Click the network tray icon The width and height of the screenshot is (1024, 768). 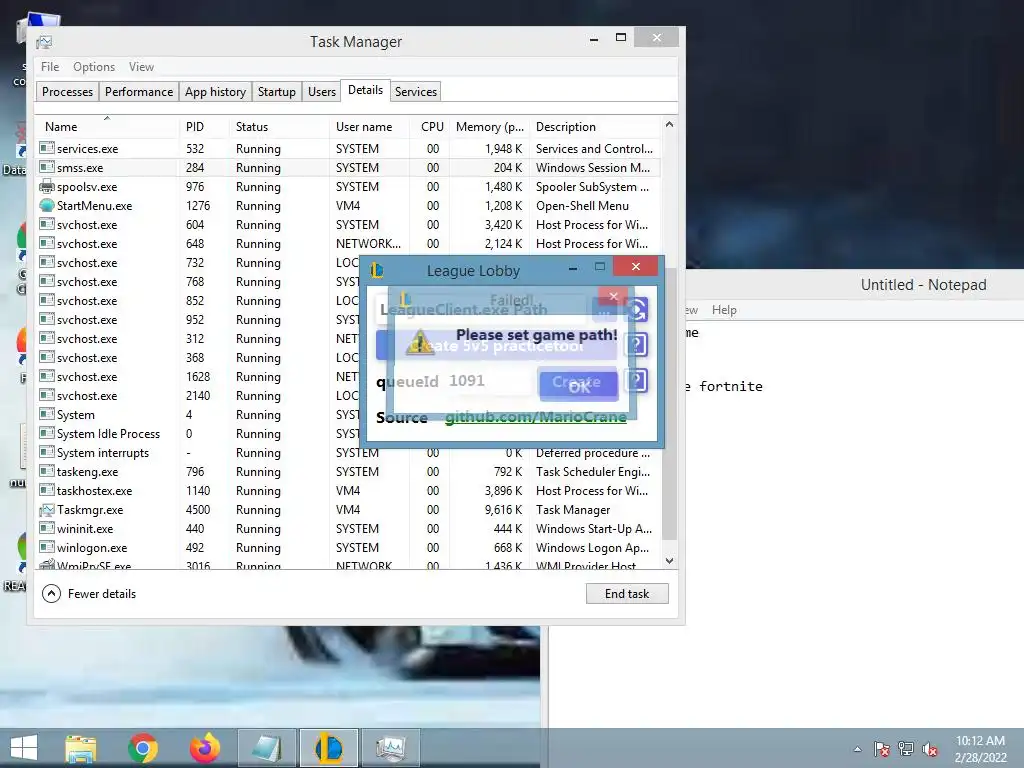[906, 749]
